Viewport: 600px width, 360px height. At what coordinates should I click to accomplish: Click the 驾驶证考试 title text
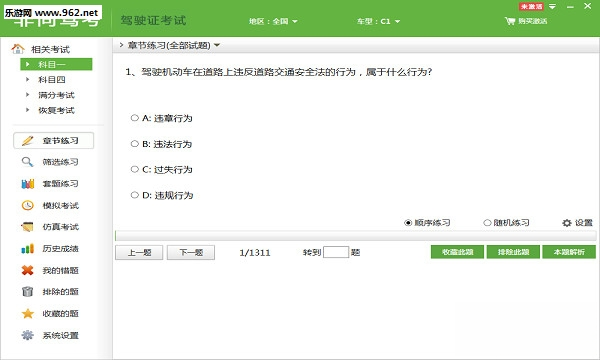coord(153,20)
